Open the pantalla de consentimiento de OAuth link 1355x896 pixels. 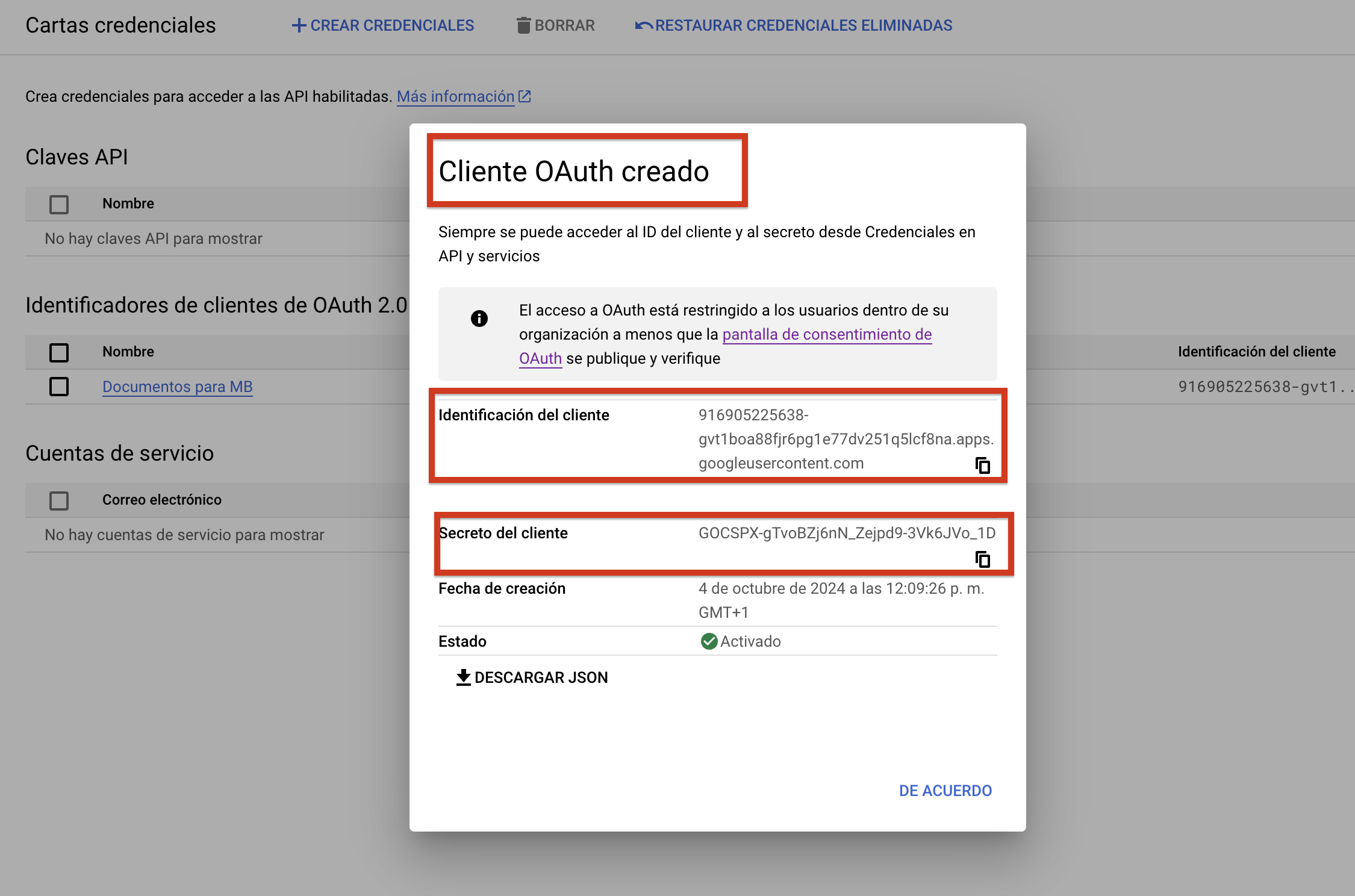tap(826, 334)
